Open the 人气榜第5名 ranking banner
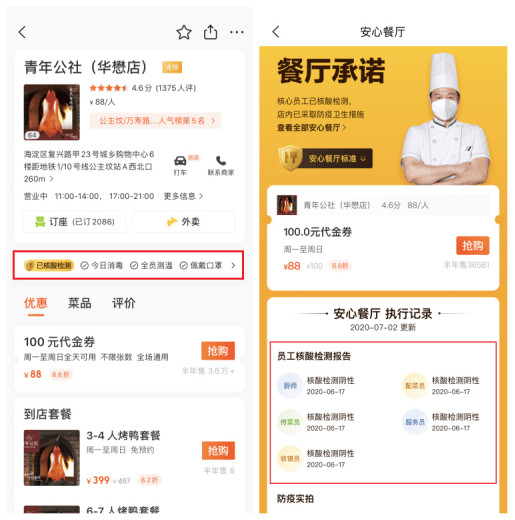Image resolution: width=515 pixels, height=520 pixels. tap(155, 120)
